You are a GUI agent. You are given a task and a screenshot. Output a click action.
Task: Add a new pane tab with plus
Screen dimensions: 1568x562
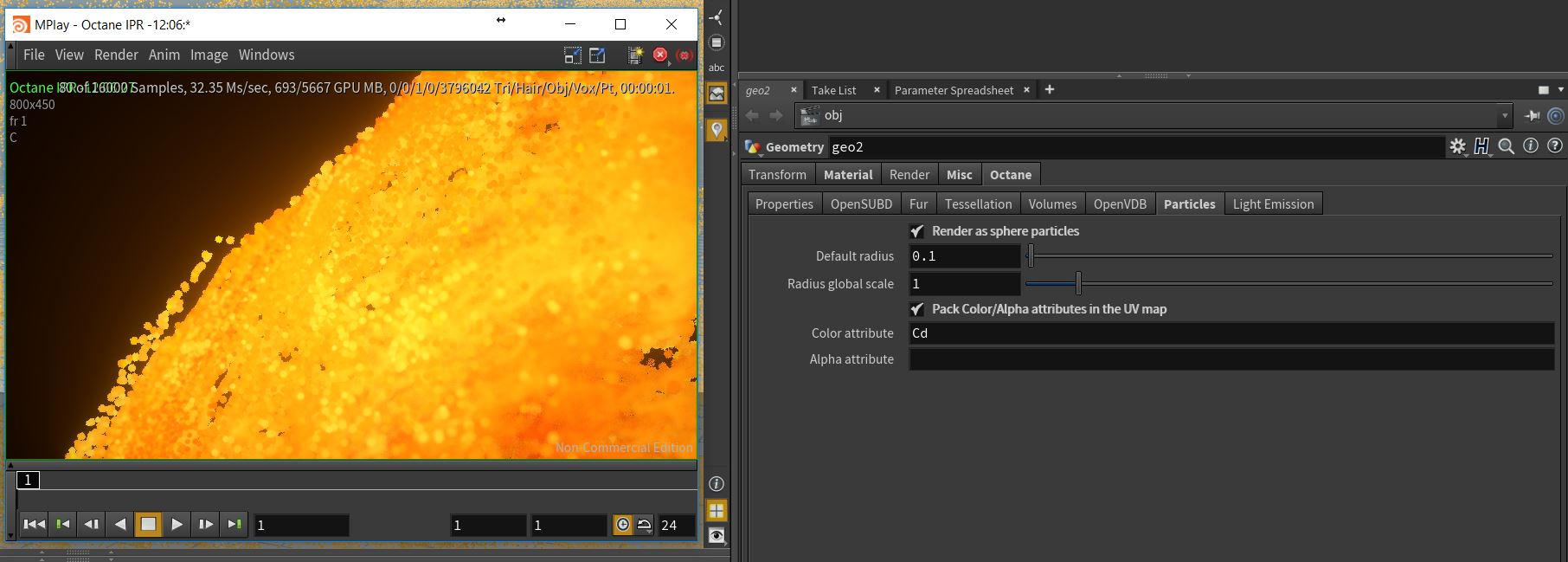(x=1050, y=89)
